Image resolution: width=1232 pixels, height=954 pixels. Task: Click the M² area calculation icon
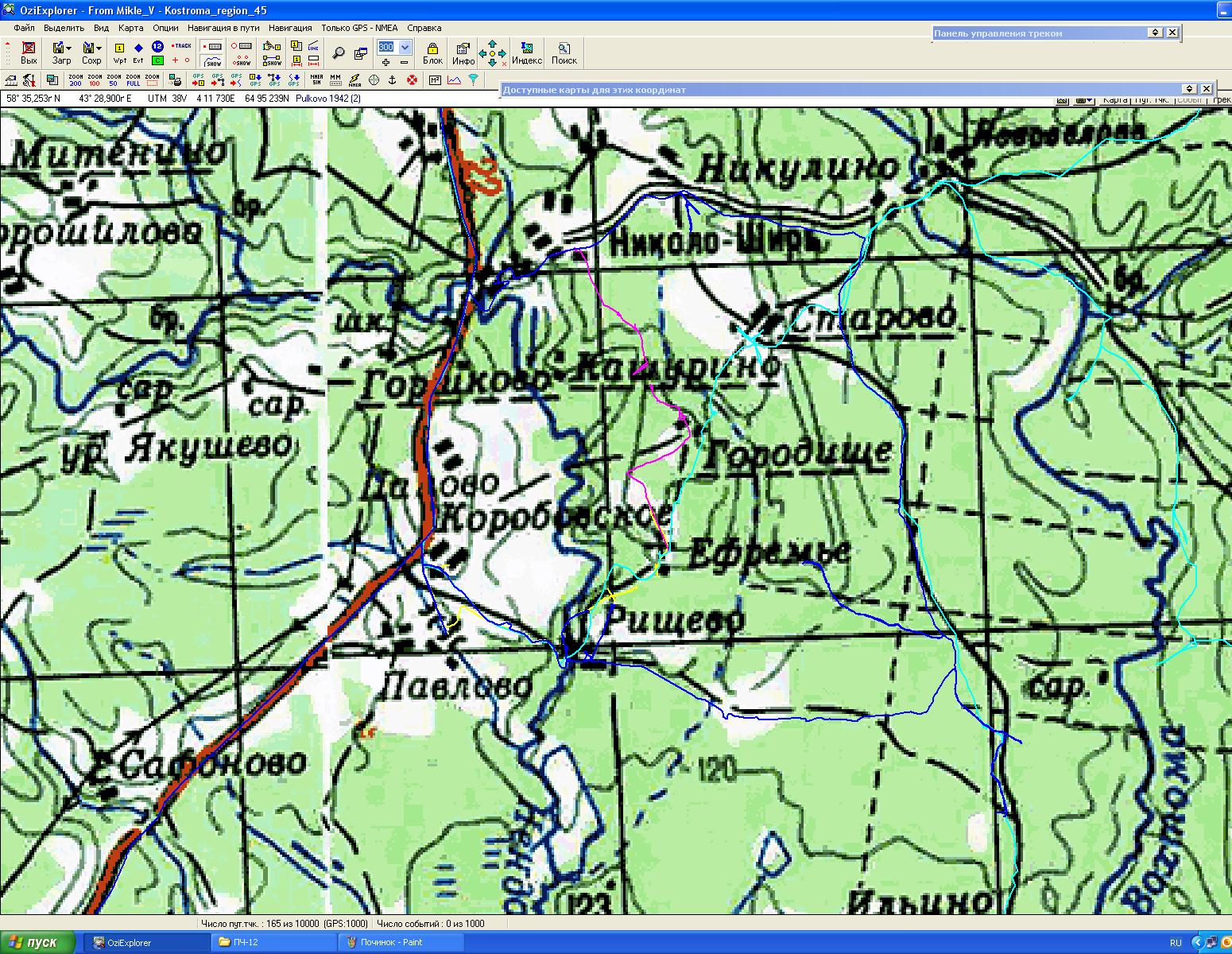point(435,79)
